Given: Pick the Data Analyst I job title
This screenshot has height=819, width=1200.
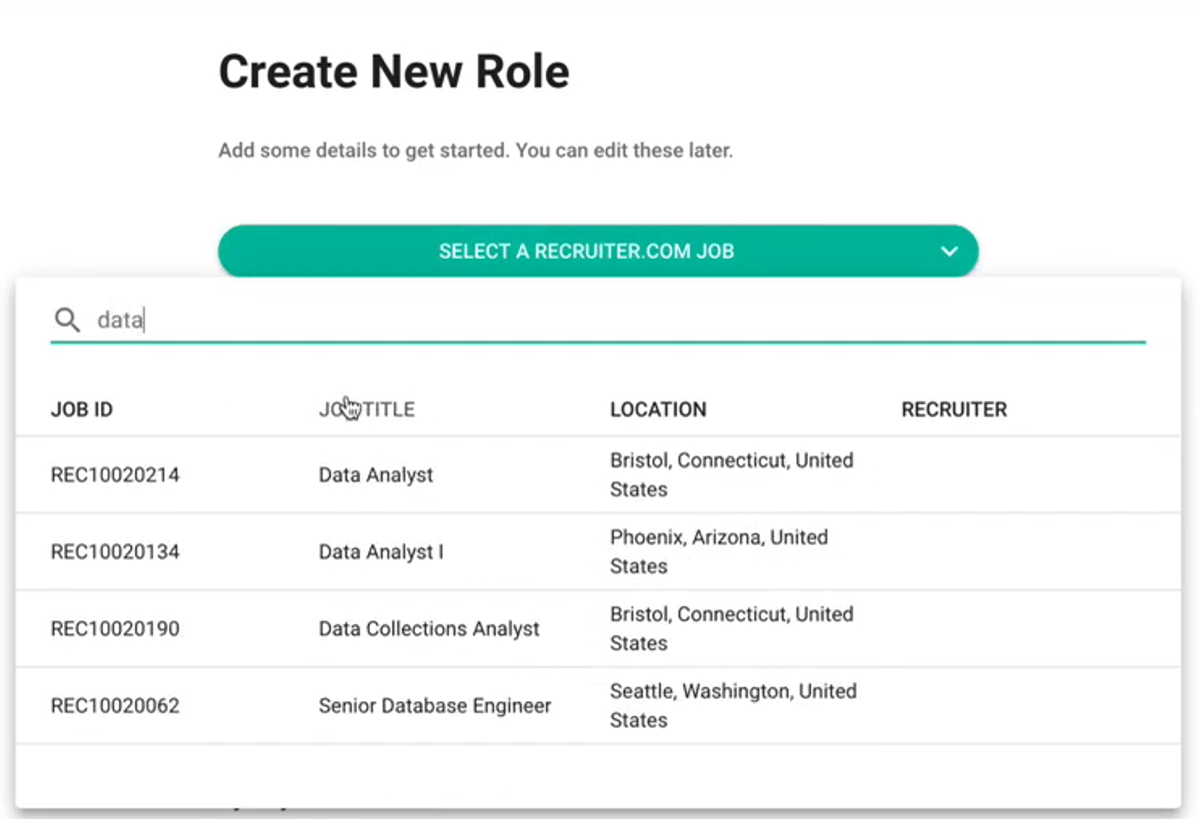Looking at the screenshot, I should (x=381, y=552).
